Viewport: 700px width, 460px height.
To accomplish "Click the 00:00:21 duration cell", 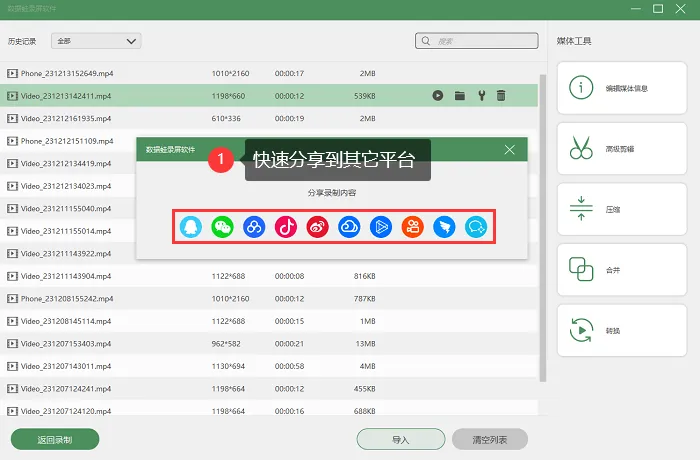I will click(x=289, y=343).
